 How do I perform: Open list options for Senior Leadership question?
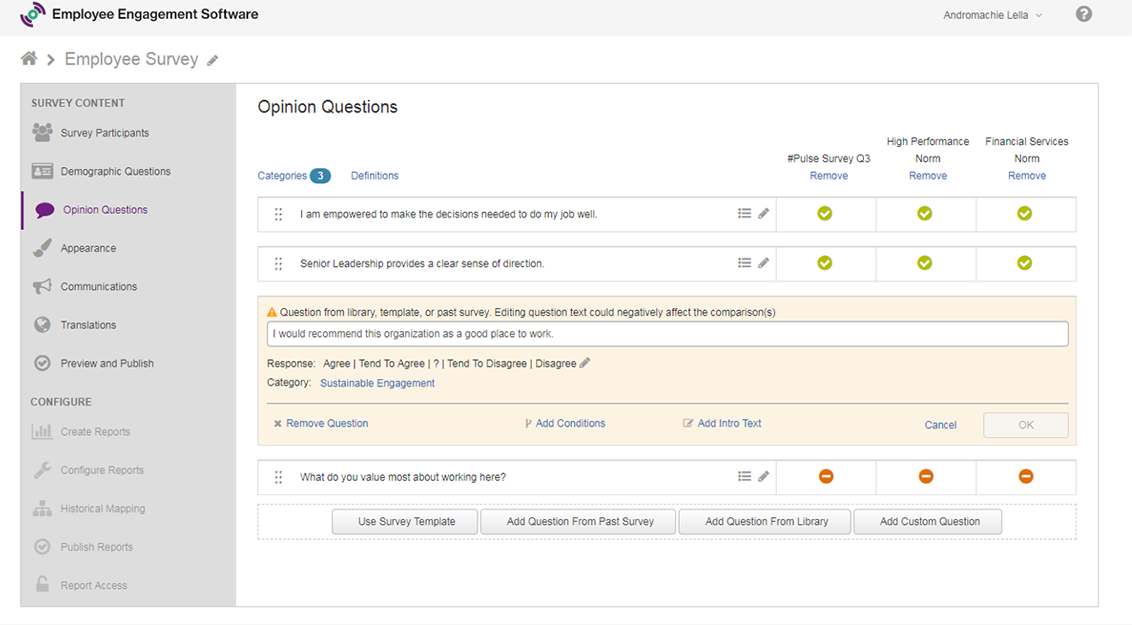click(x=744, y=263)
